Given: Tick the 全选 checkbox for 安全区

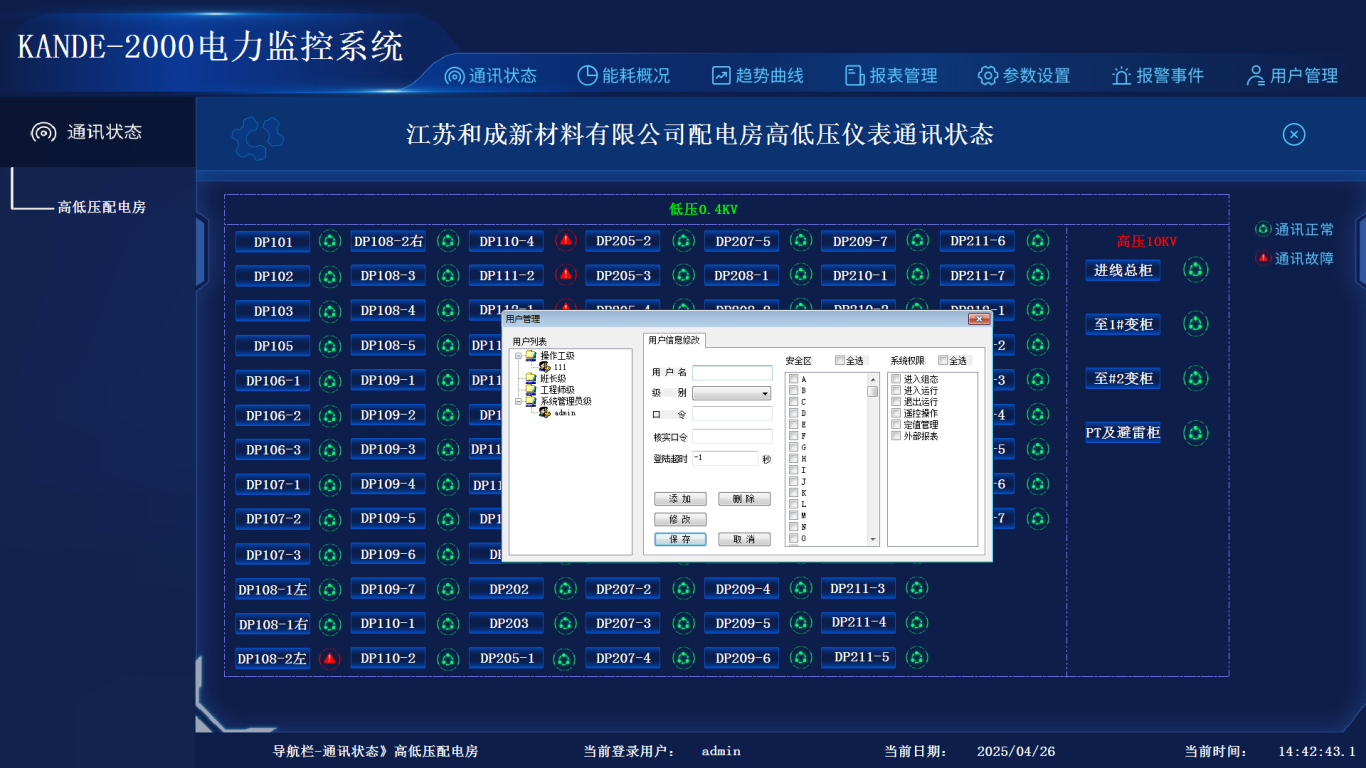Looking at the screenshot, I should 840,360.
